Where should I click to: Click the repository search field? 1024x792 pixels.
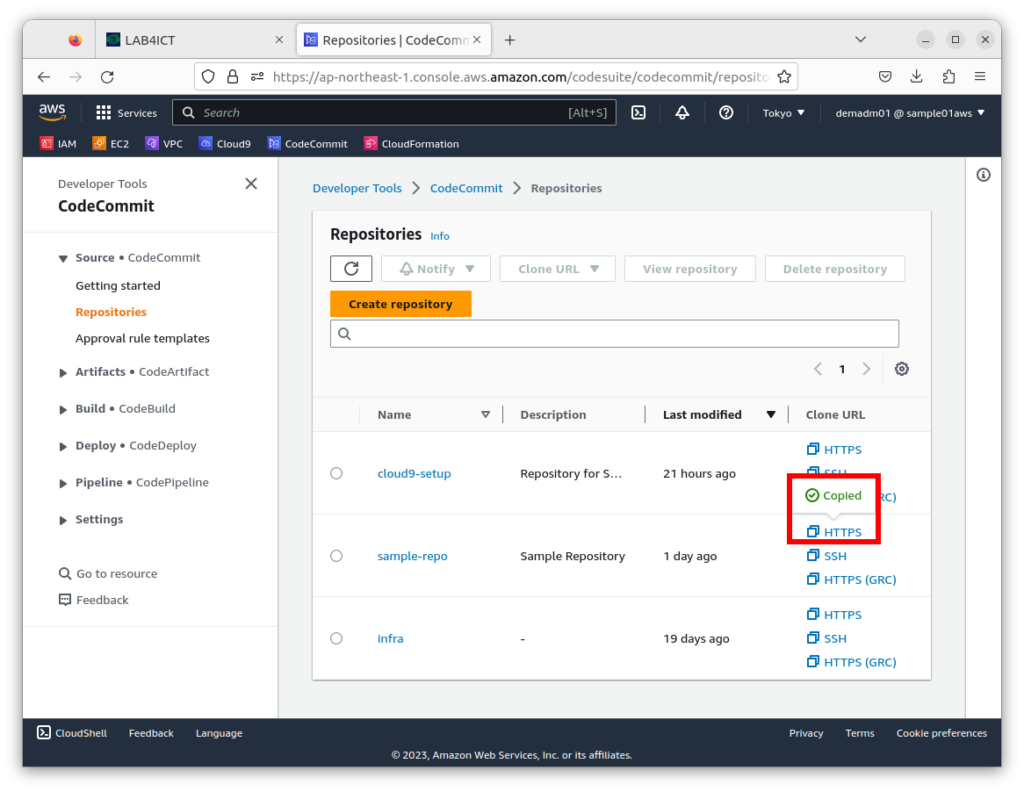point(614,333)
